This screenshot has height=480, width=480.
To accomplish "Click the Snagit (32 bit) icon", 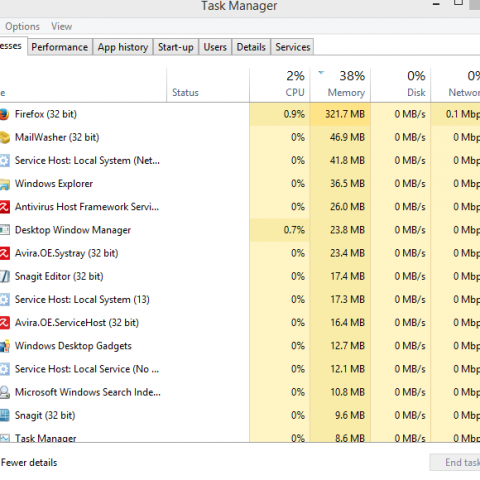I will click(x=5, y=415).
